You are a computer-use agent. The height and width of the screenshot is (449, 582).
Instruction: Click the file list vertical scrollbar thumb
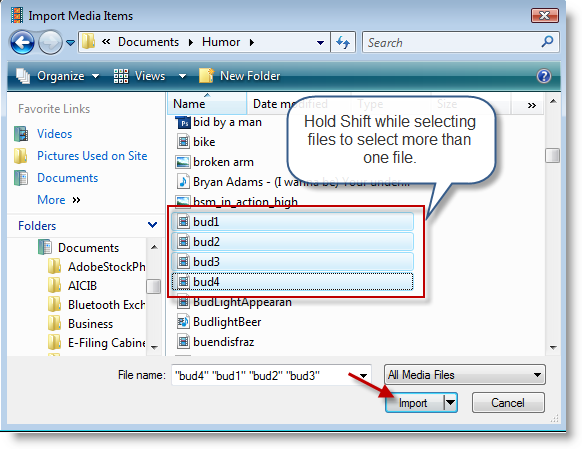pyautogui.click(x=553, y=155)
